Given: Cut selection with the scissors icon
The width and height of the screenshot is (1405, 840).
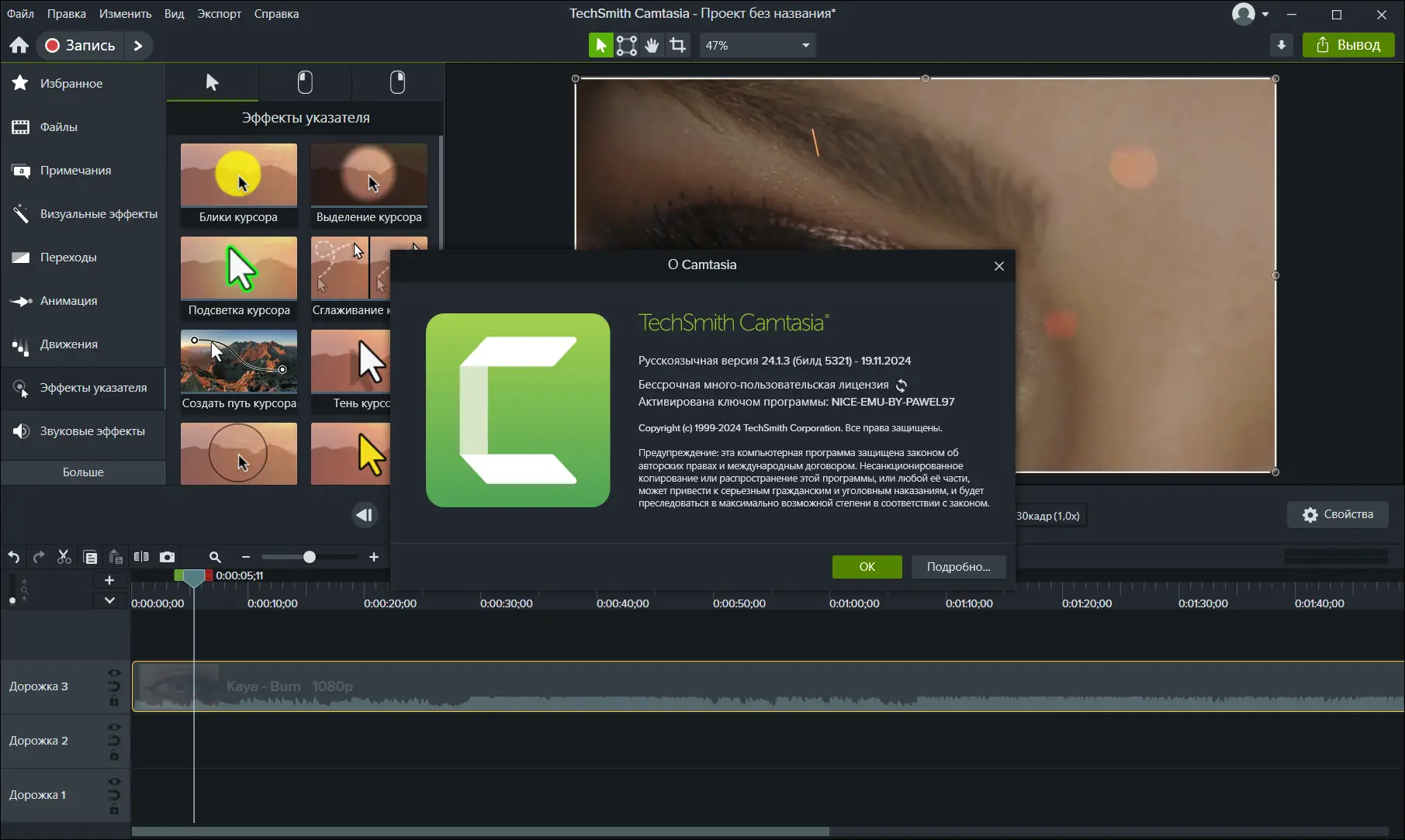Looking at the screenshot, I should coord(64,557).
